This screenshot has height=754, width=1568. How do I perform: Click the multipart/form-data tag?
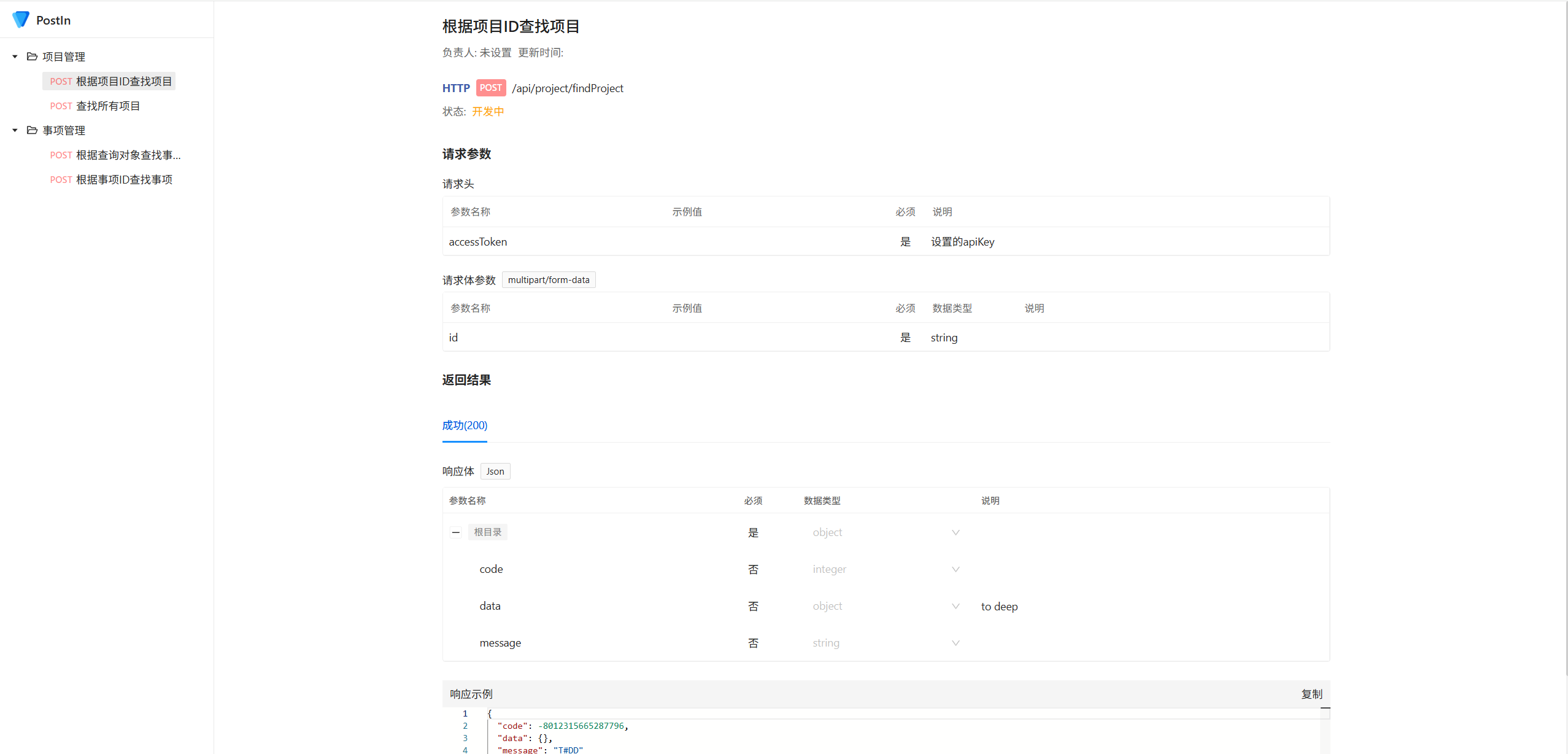[x=548, y=280]
